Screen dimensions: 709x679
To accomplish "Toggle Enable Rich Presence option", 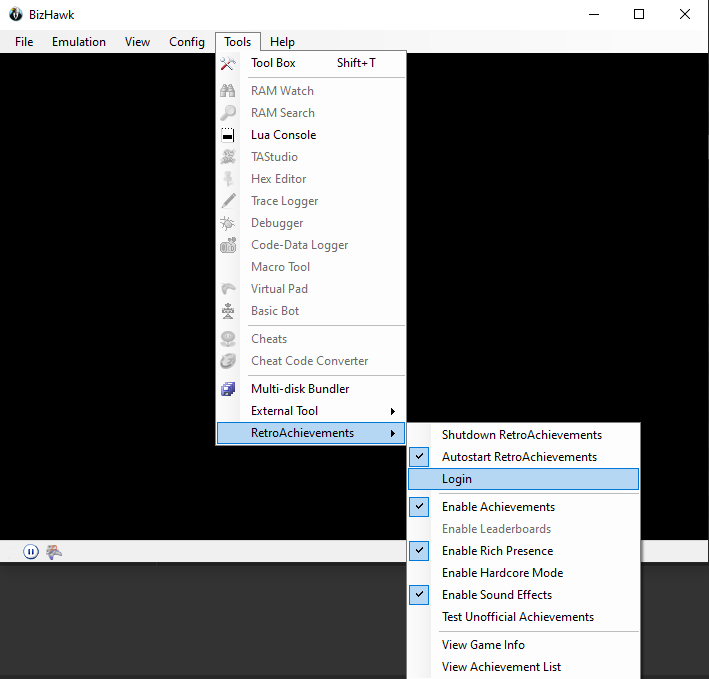I will (524, 551).
